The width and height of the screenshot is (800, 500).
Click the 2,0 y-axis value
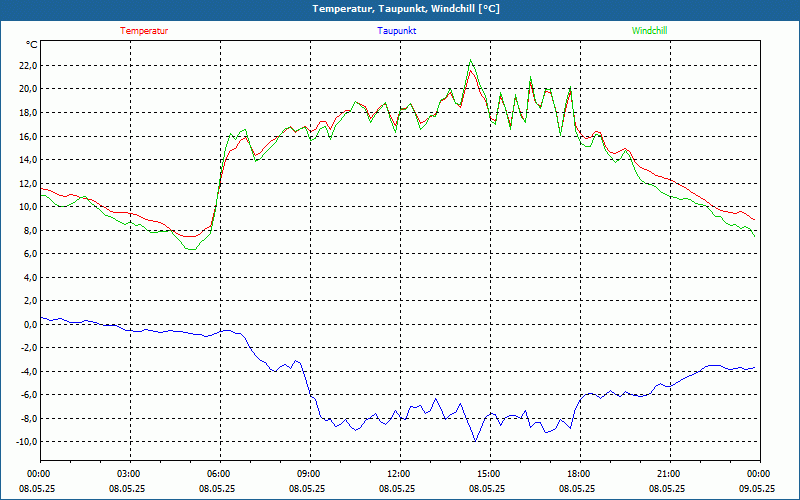point(31,301)
